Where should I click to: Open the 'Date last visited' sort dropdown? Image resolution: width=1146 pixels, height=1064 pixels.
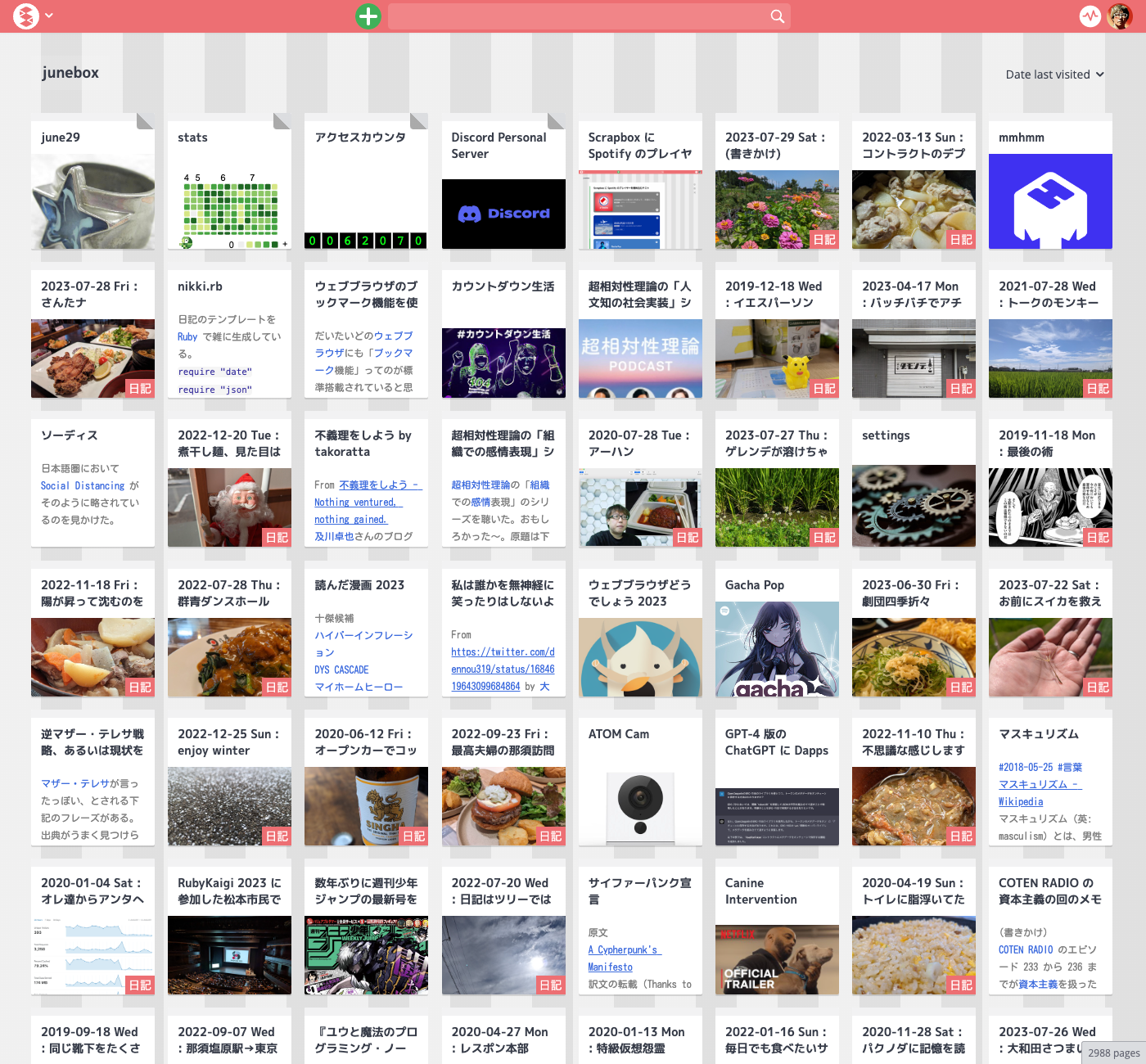point(1055,74)
